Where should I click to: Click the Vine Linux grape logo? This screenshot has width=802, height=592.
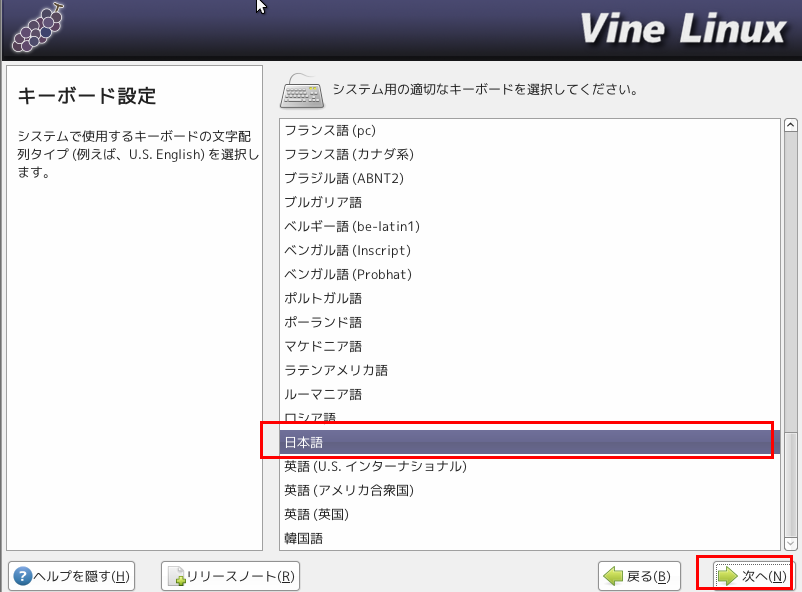coord(38,27)
